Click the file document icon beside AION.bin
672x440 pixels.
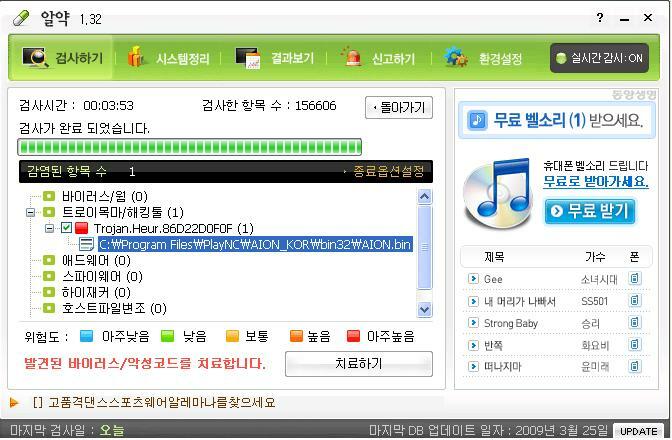tap(86, 244)
